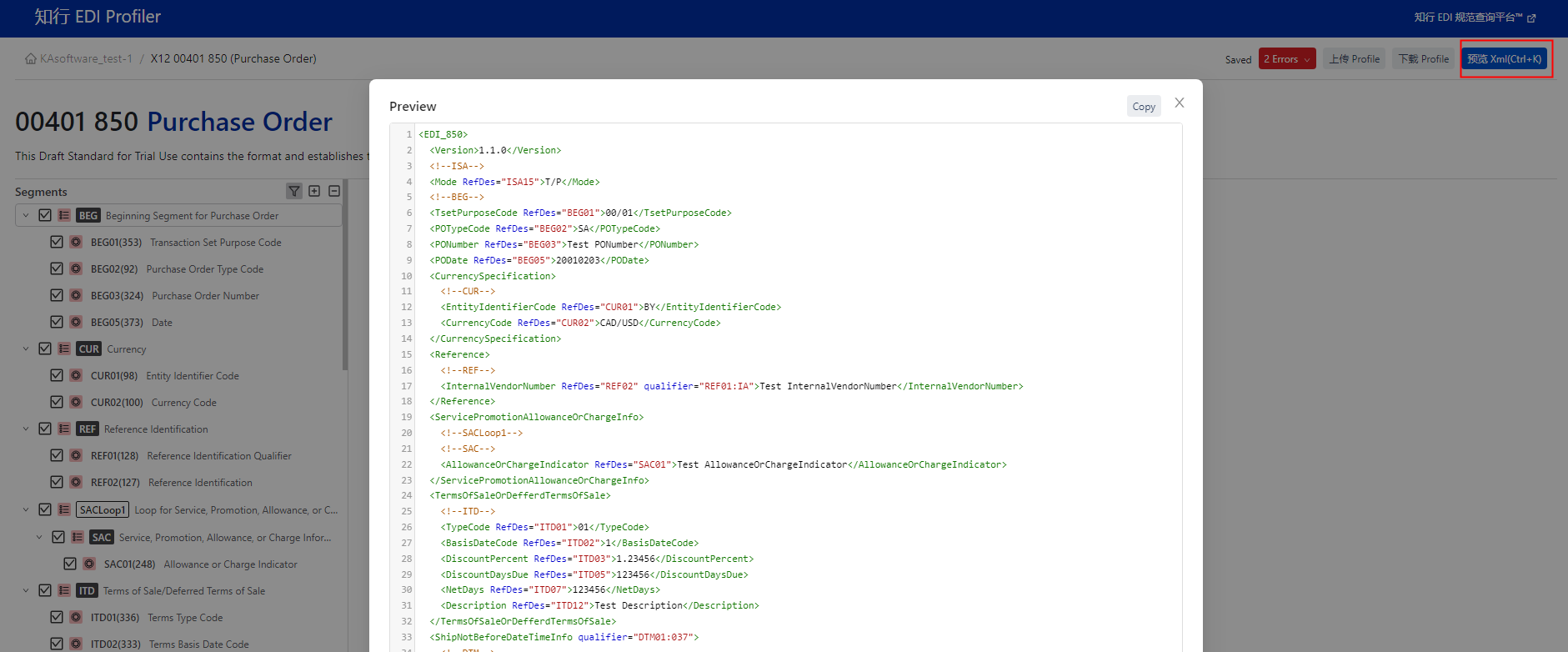Select ITD01(336) Terms Type Code item
1568x652 pixels.
click(x=185, y=618)
